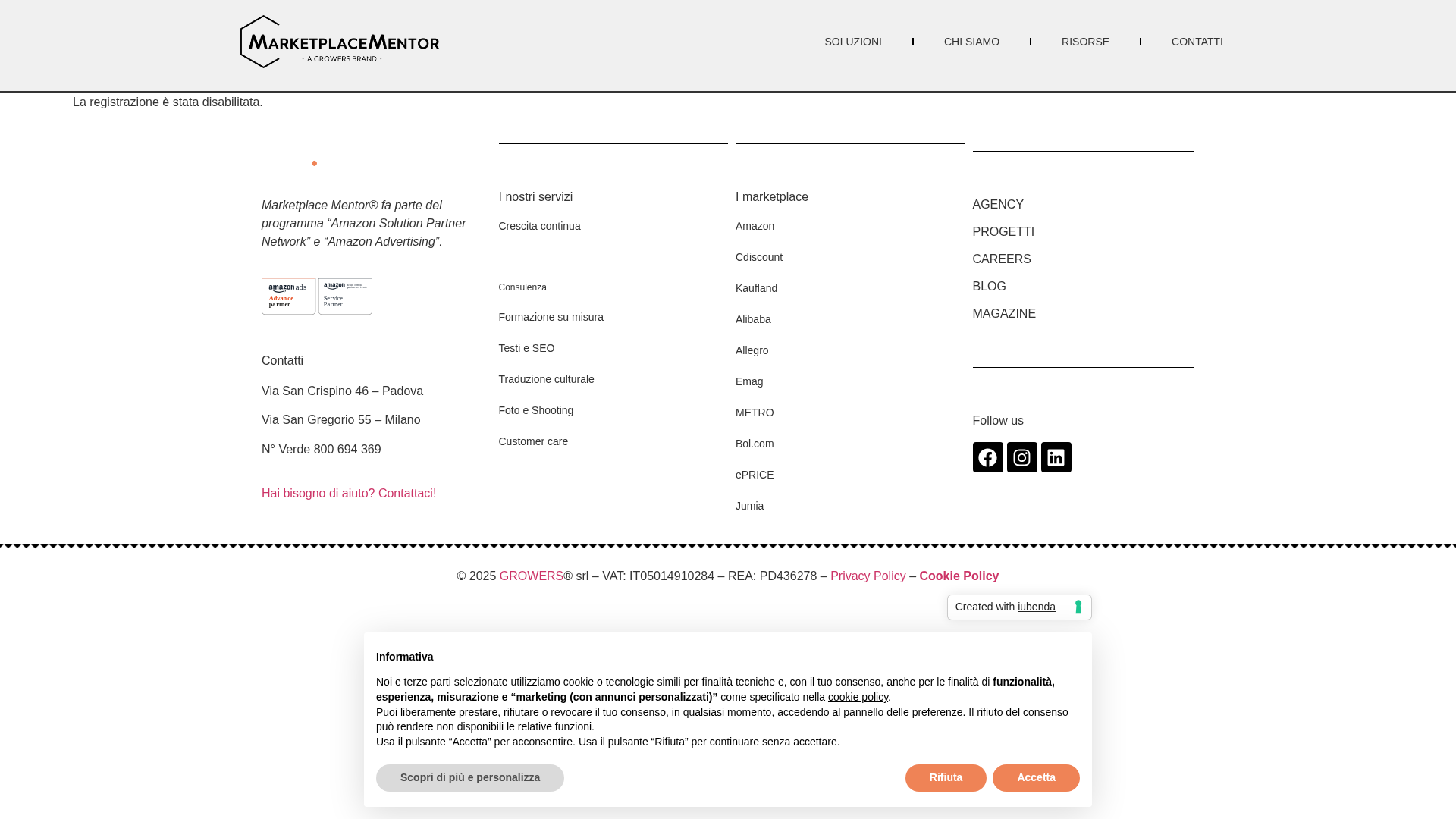Click the I marketplace heading
Image resolution: width=1456 pixels, height=819 pixels.
(x=772, y=197)
